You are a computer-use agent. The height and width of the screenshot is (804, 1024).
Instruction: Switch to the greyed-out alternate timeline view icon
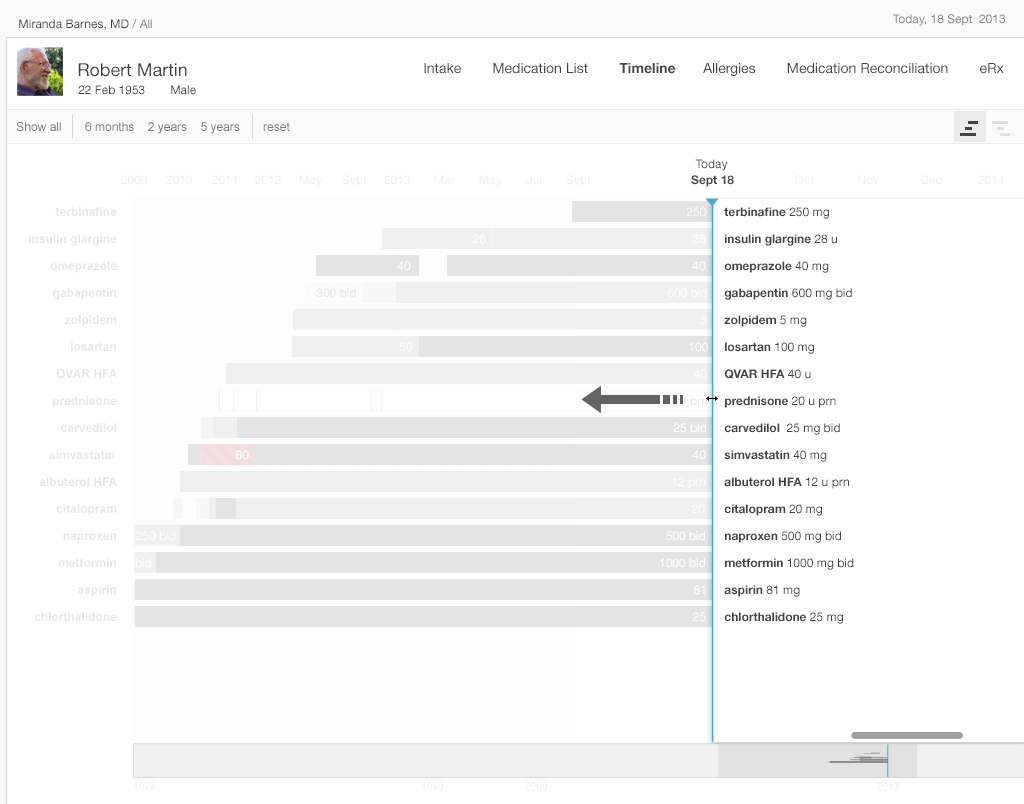pyautogui.click(x=1001, y=127)
